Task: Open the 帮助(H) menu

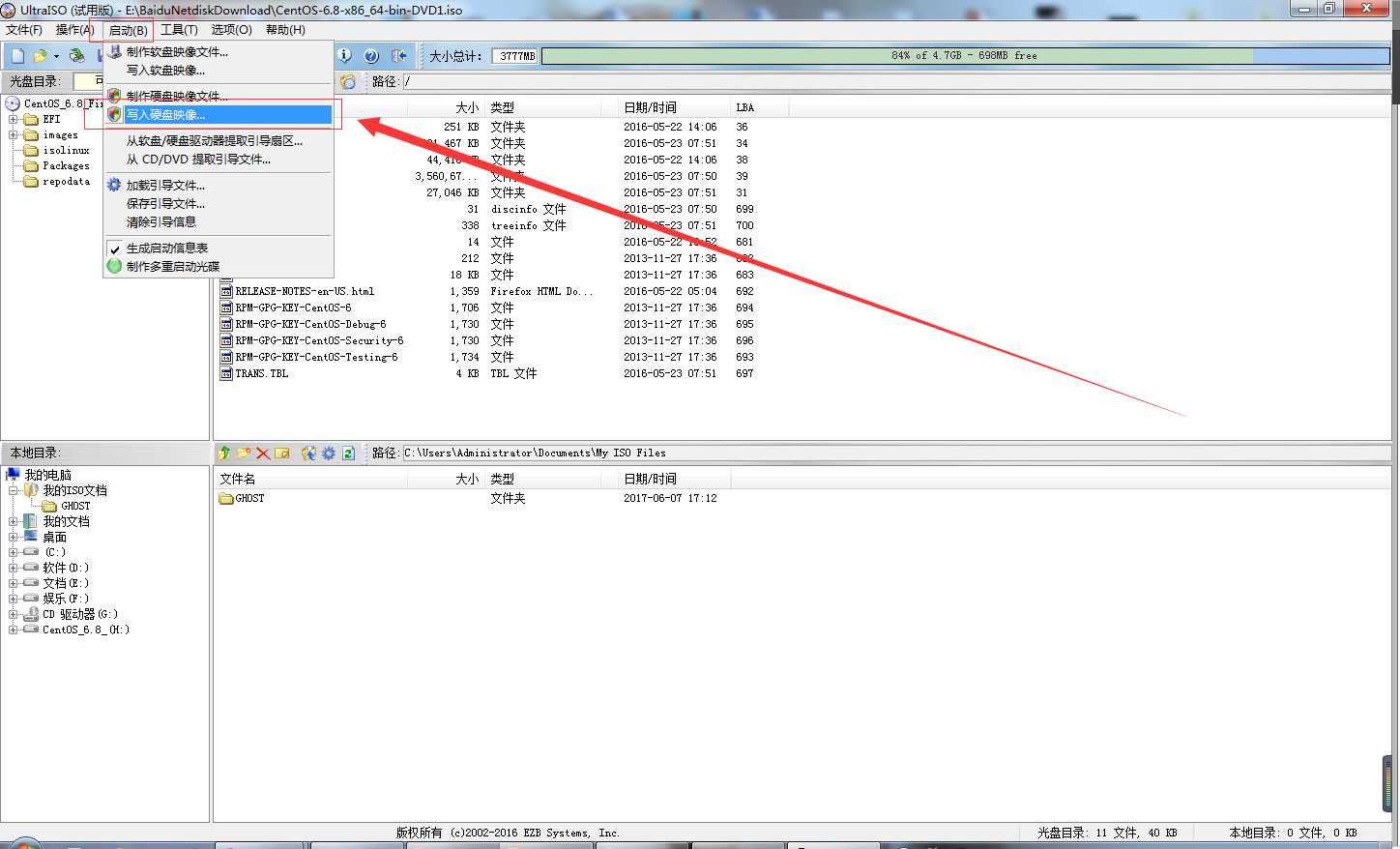Action: [285, 30]
